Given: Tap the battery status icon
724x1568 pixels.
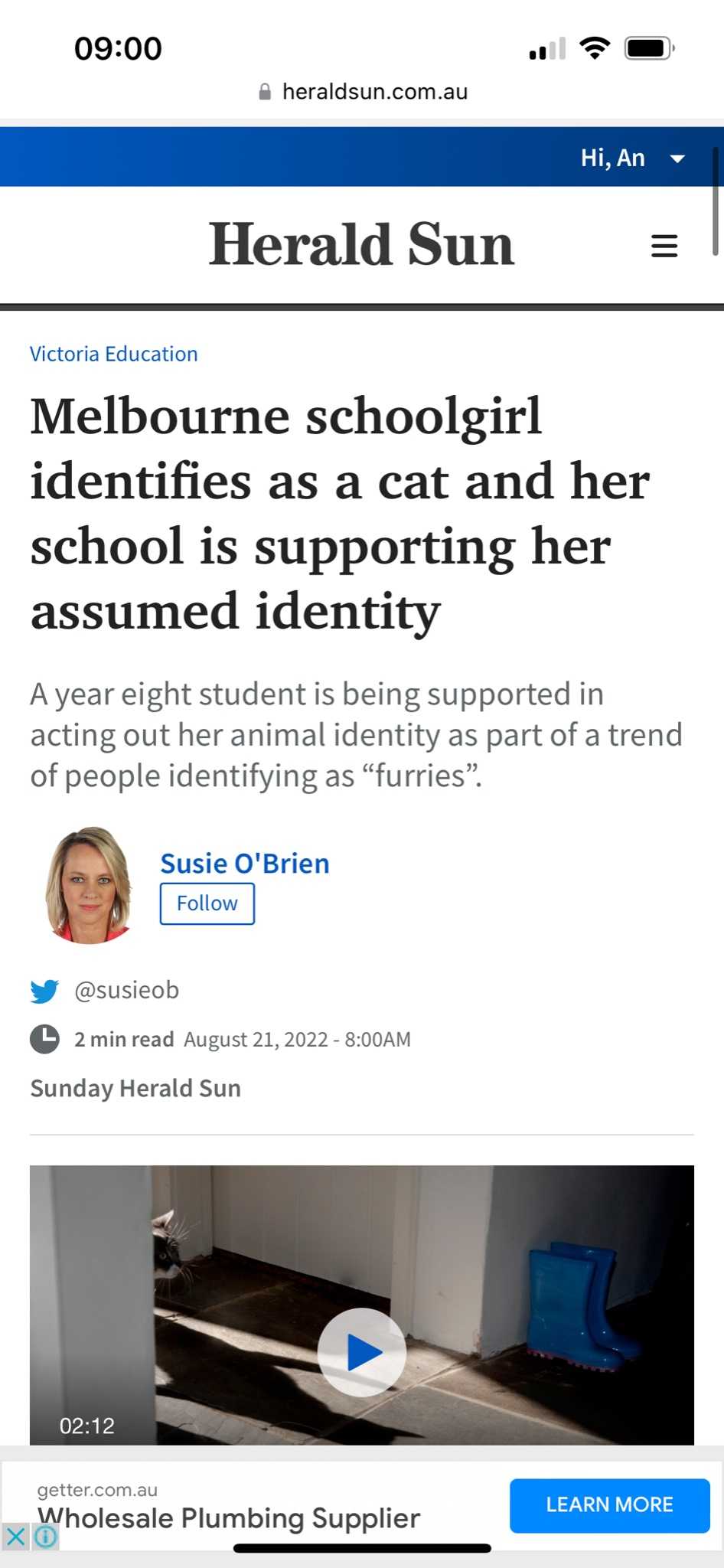Looking at the screenshot, I should pyautogui.click(x=649, y=49).
